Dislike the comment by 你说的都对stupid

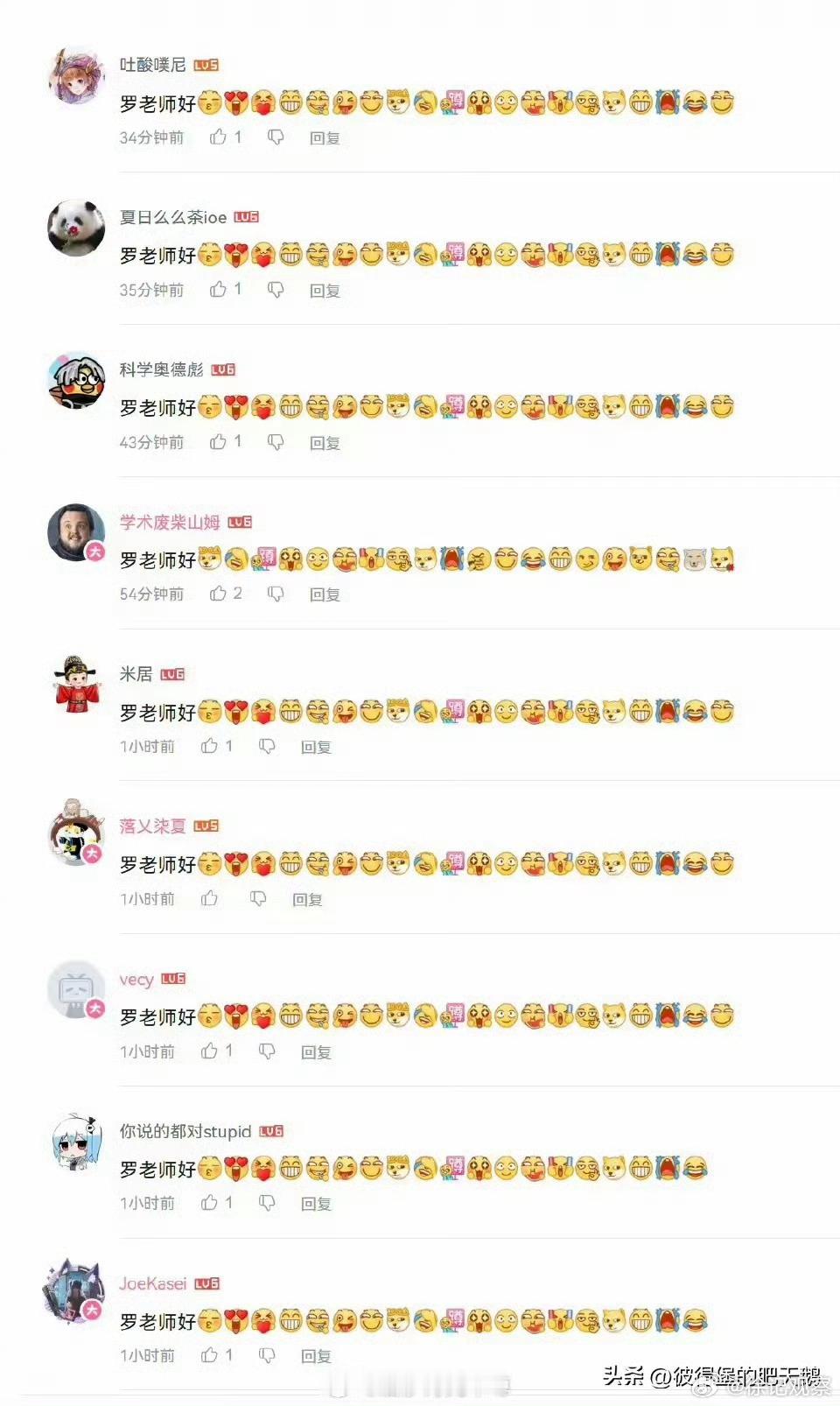(267, 1203)
